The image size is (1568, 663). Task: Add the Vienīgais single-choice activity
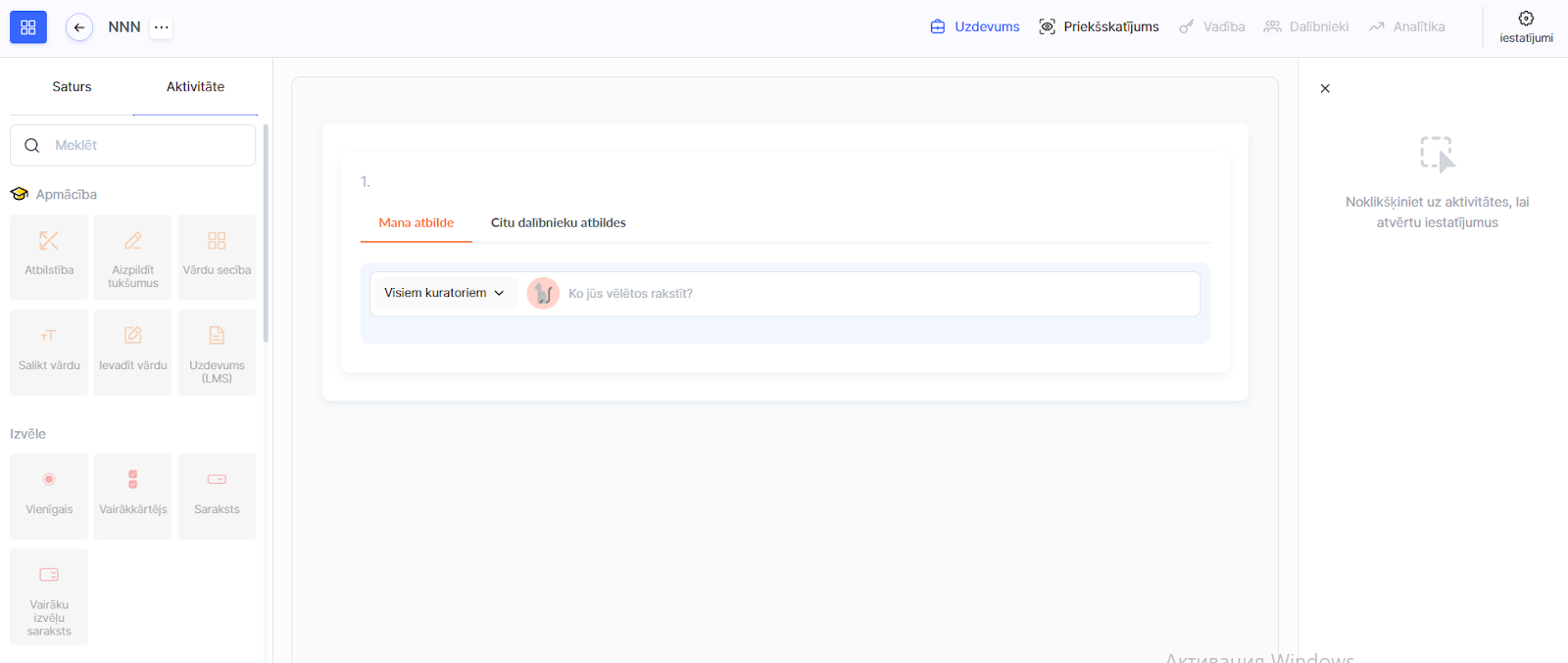click(49, 497)
